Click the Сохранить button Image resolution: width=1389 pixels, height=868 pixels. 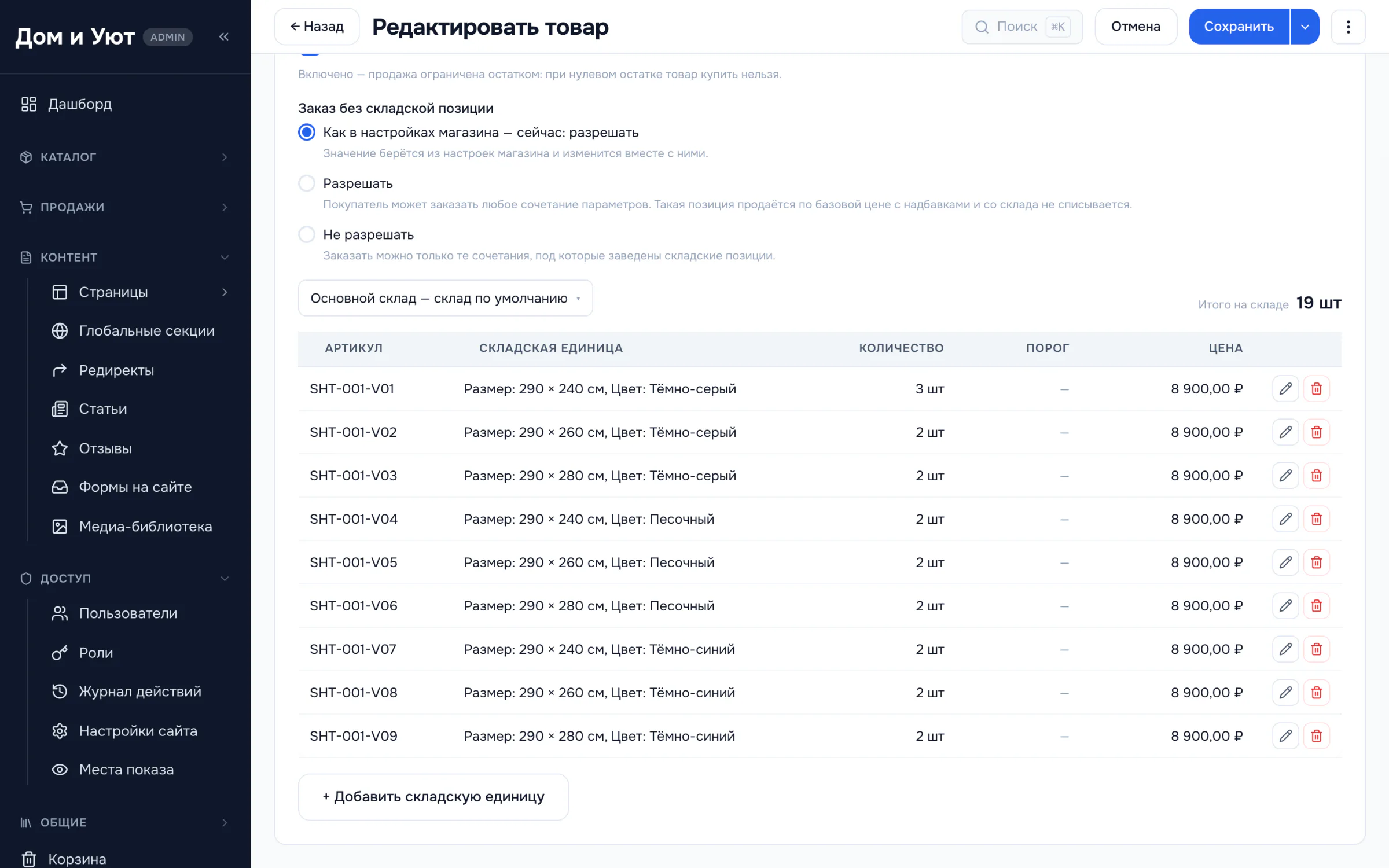[1239, 27]
